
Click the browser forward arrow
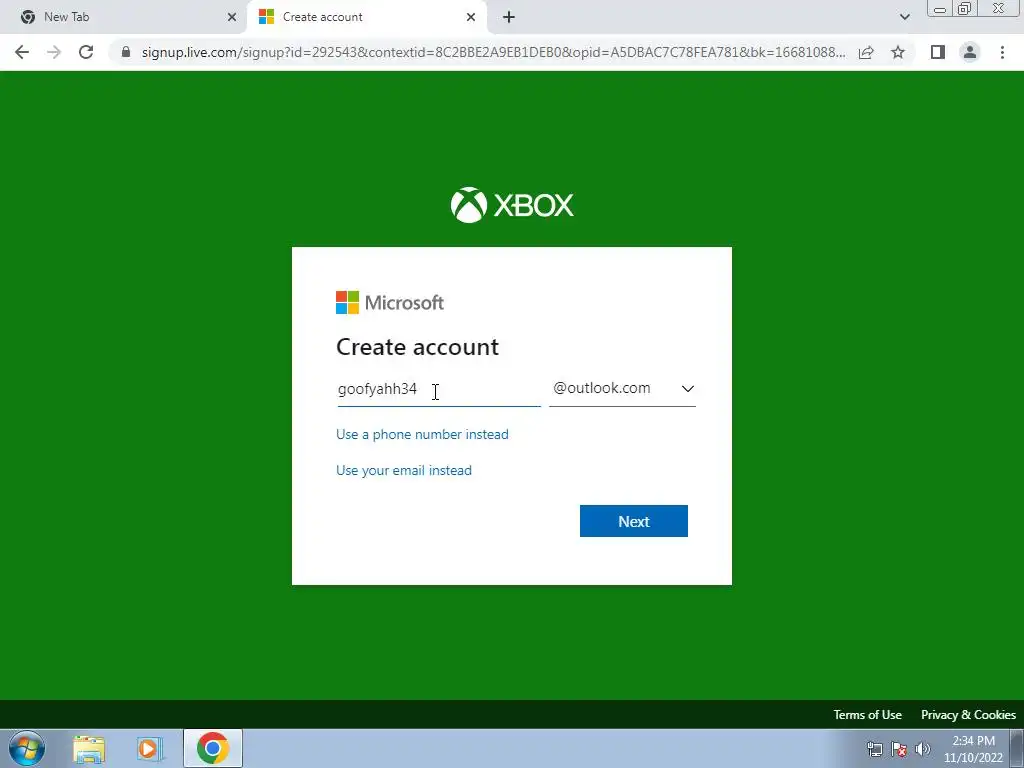(x=54, y=52)
